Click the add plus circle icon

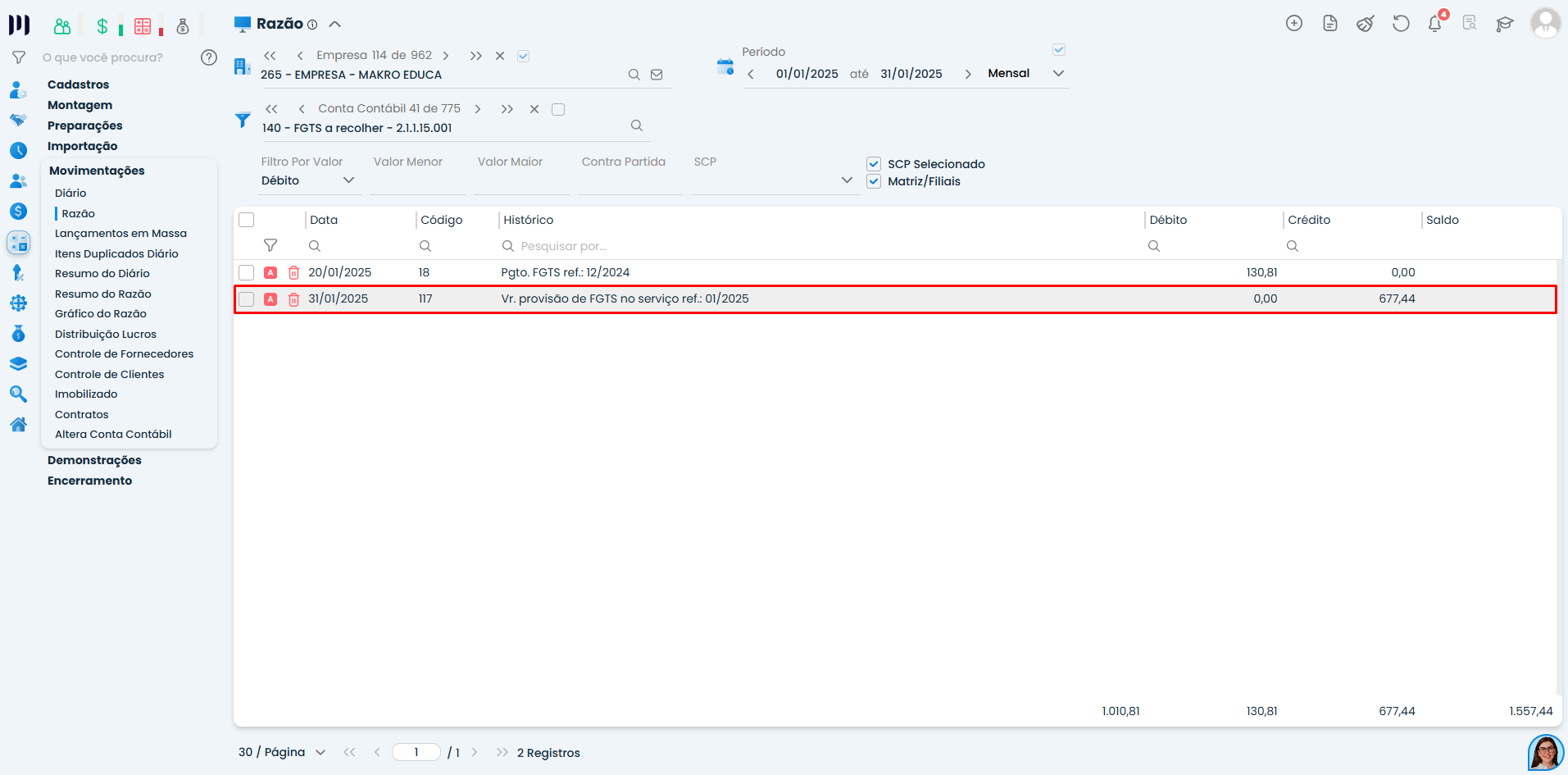click(1294, 24)
